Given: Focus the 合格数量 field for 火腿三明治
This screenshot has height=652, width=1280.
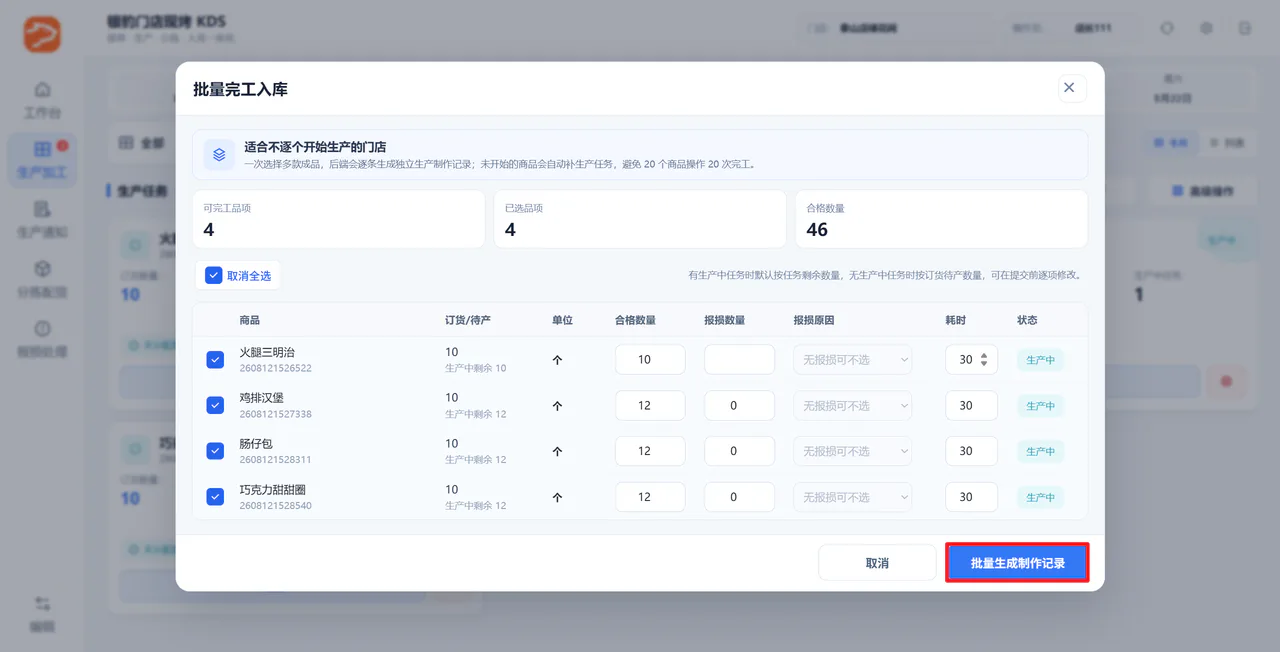Looking at the screenshot, I should [x=650, y=360].
